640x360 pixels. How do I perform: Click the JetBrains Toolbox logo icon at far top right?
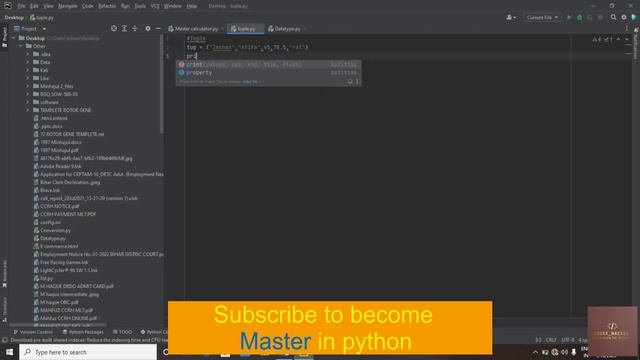coord(634,18)
